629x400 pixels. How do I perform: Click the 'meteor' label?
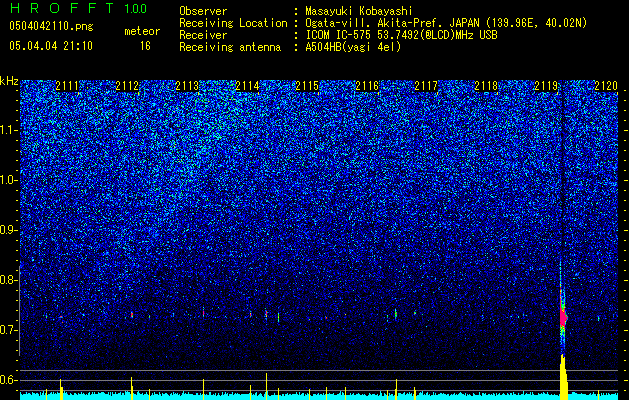click(x=142, y=31)
